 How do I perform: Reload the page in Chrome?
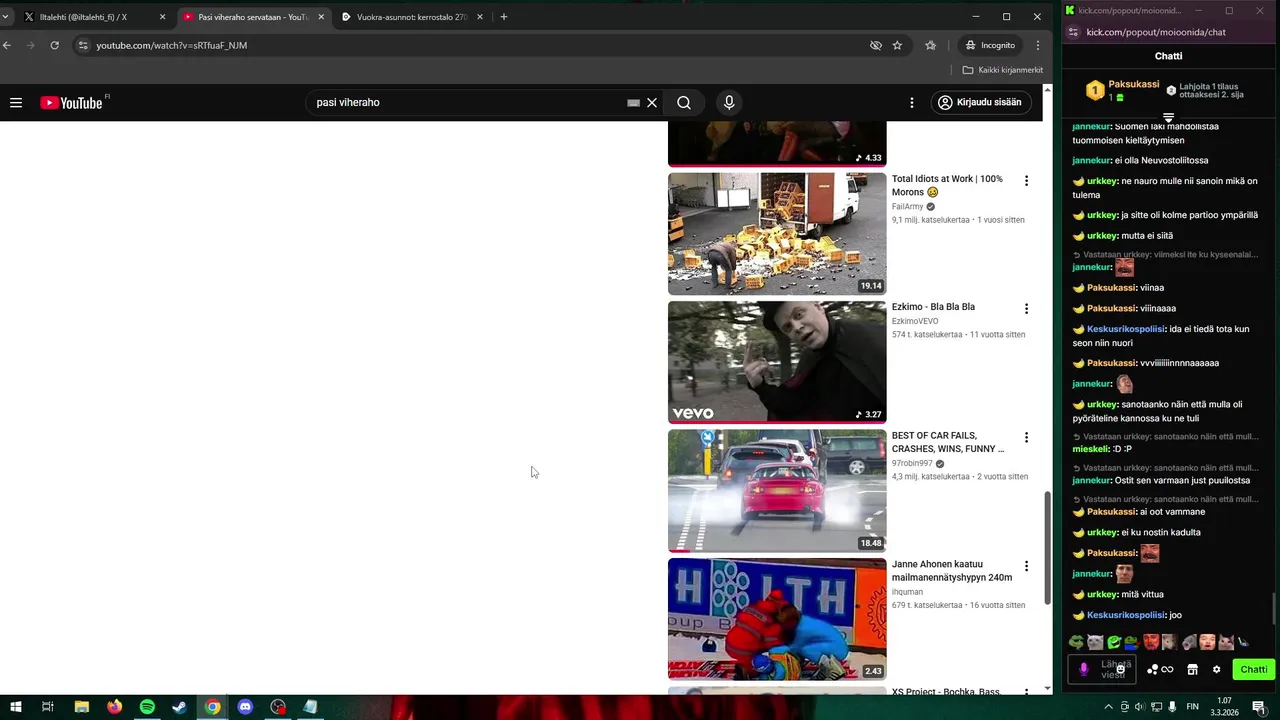pyautogui.click(x=54, y=45)
